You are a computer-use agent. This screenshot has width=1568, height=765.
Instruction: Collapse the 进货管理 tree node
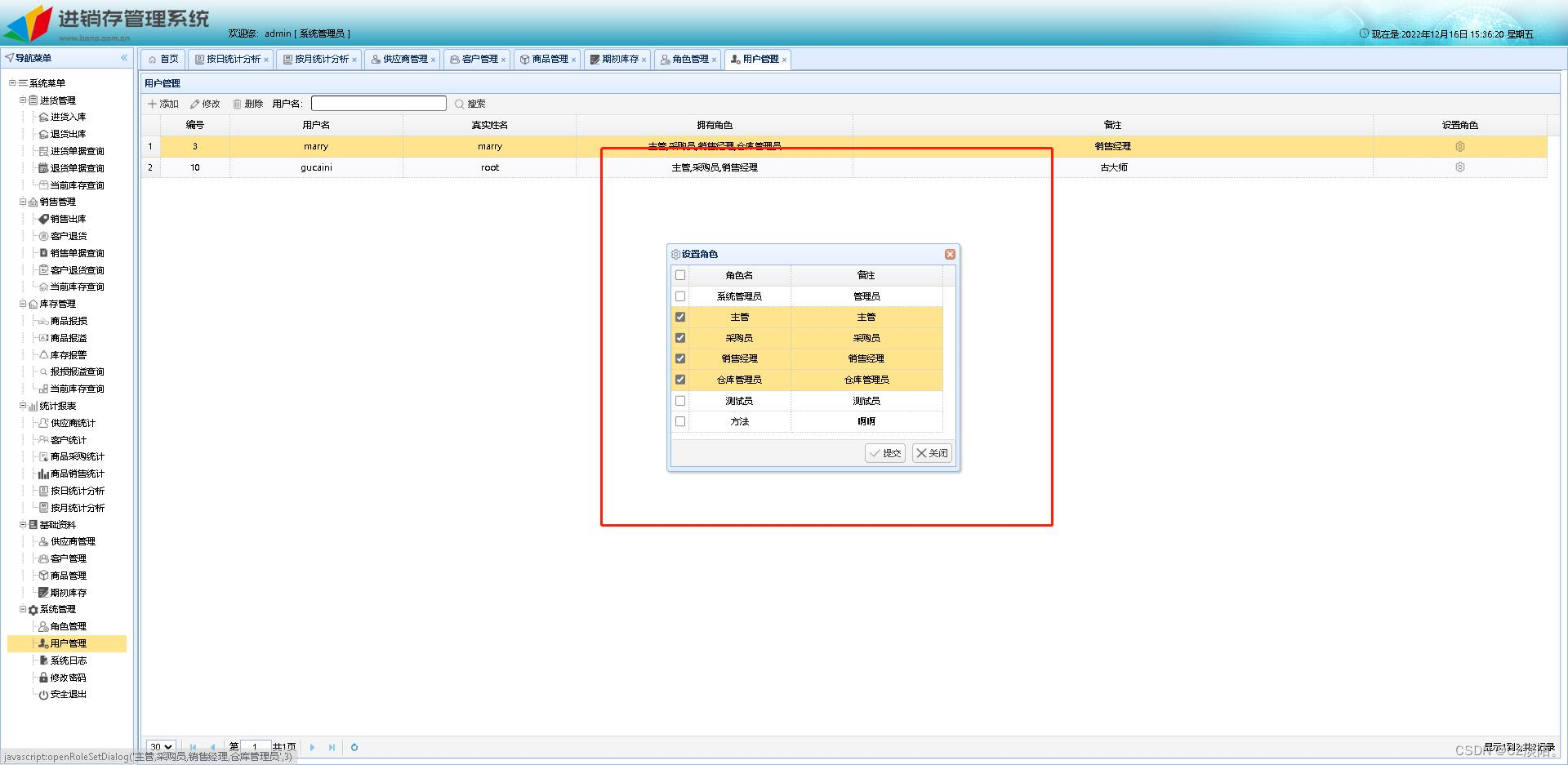click(x=23, y=100)
